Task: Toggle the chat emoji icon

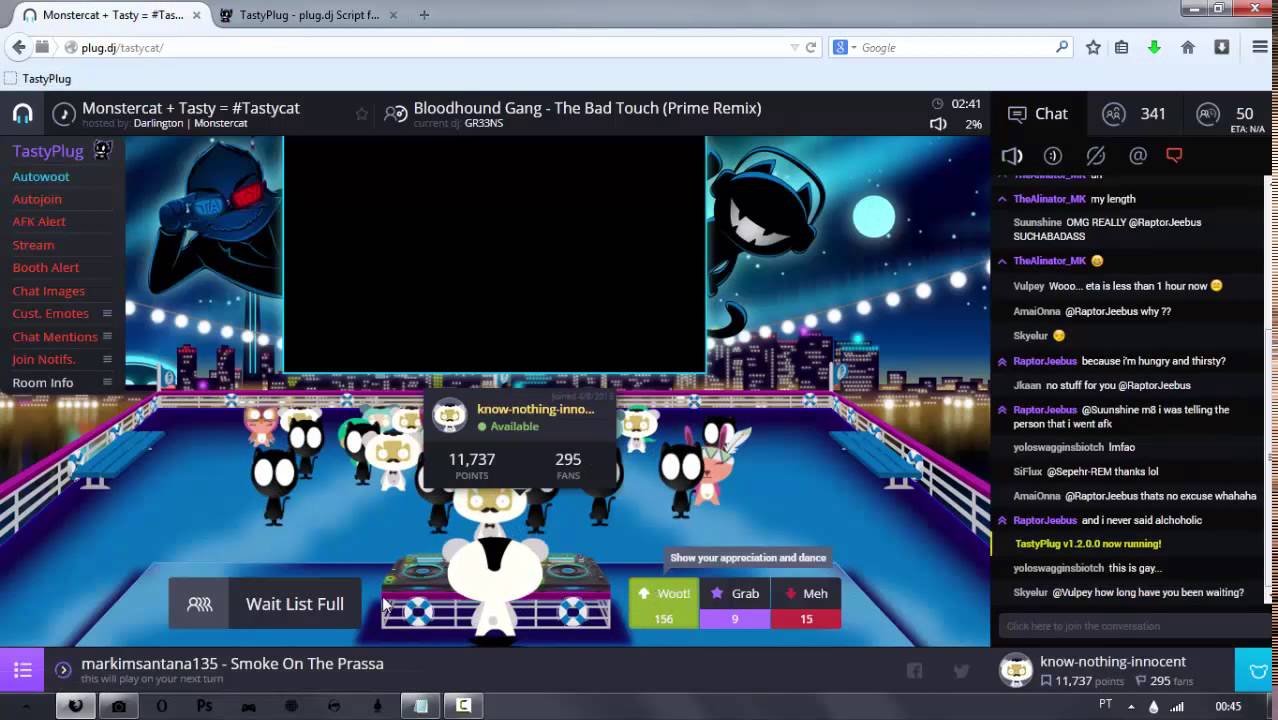Action: (x=1053, y=156)
